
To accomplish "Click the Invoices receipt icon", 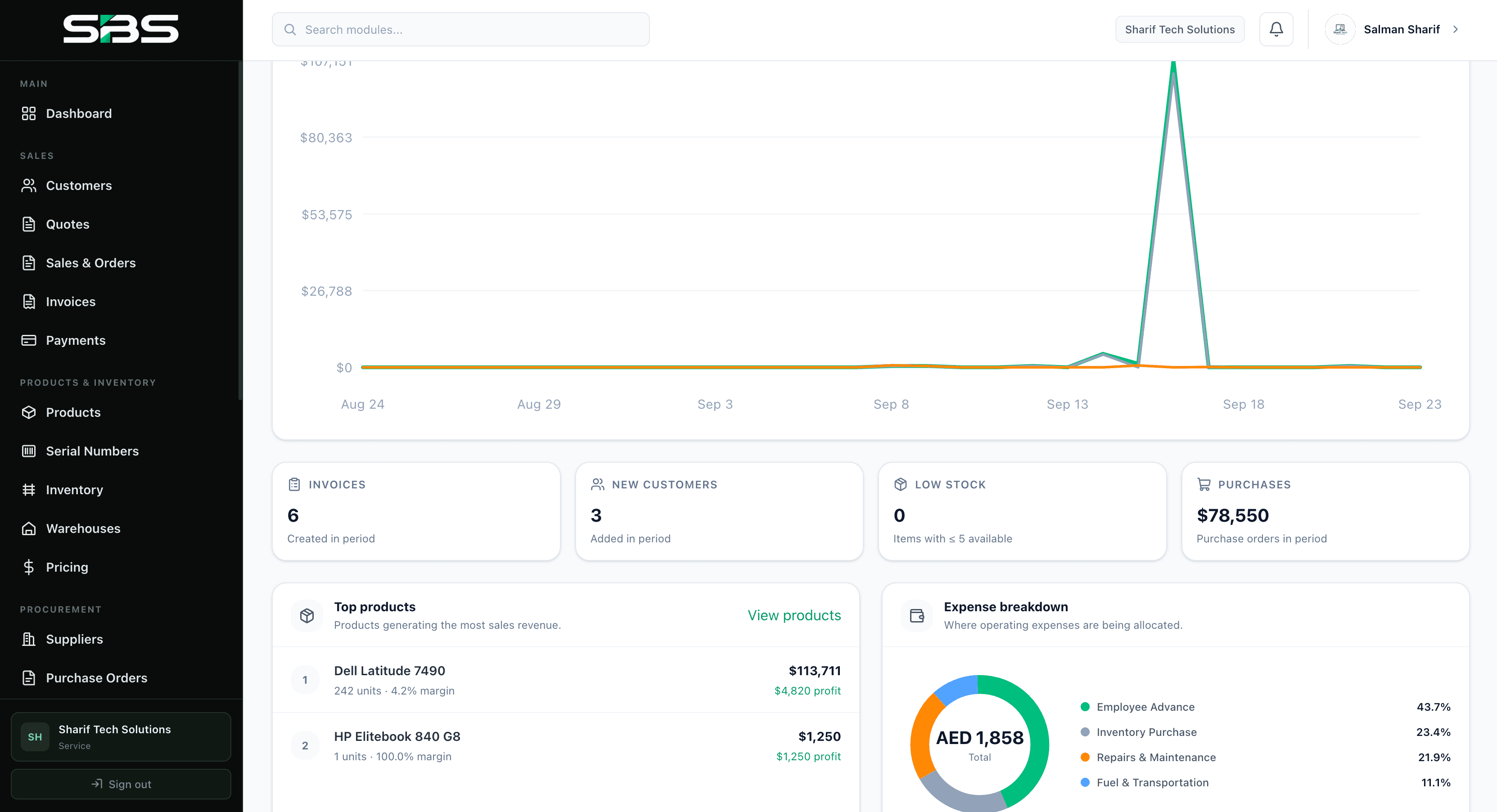I will [x=28, y=302].
